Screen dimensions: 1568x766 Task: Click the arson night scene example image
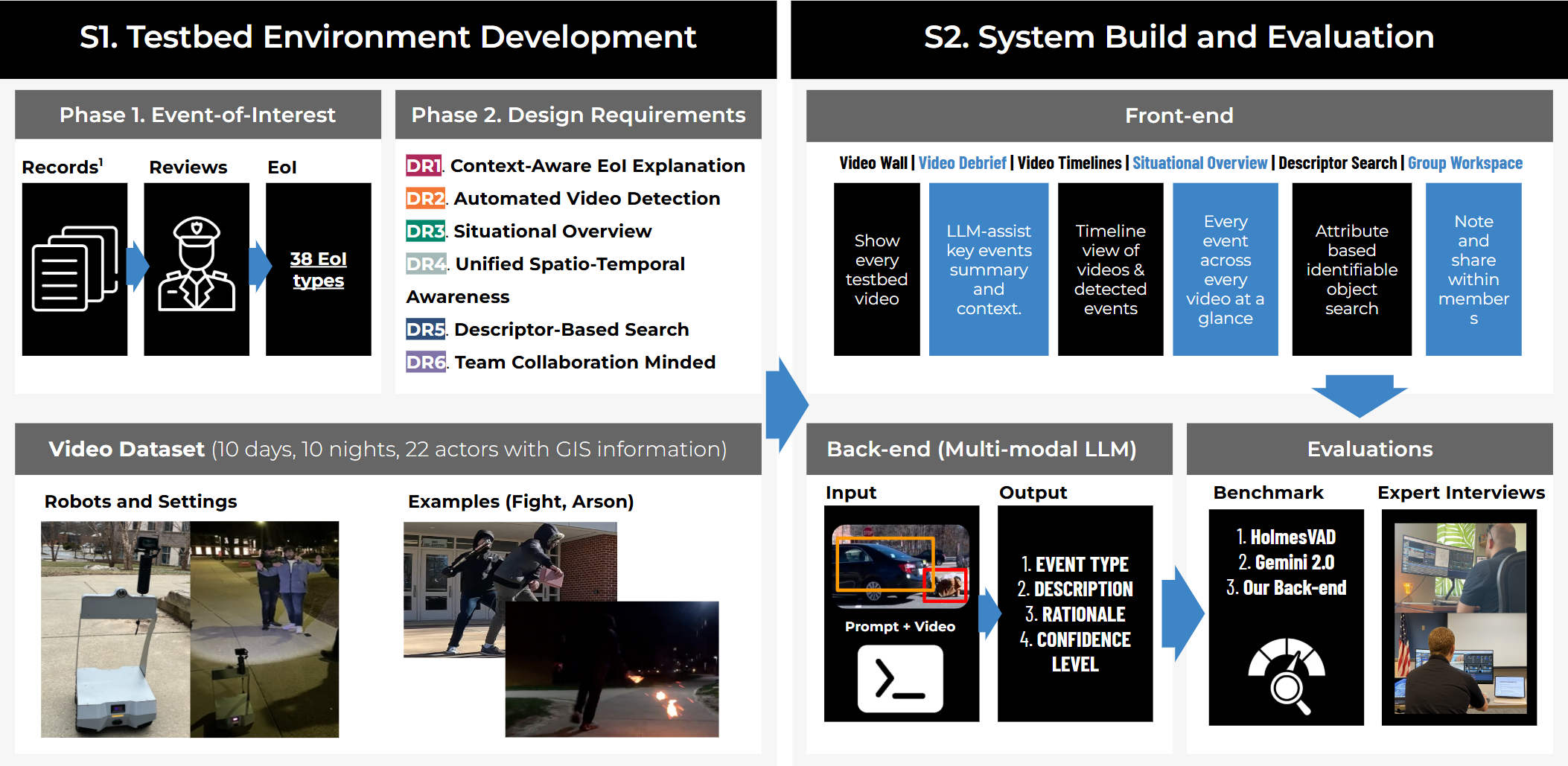pyautogui.click(x=612, y=668)
